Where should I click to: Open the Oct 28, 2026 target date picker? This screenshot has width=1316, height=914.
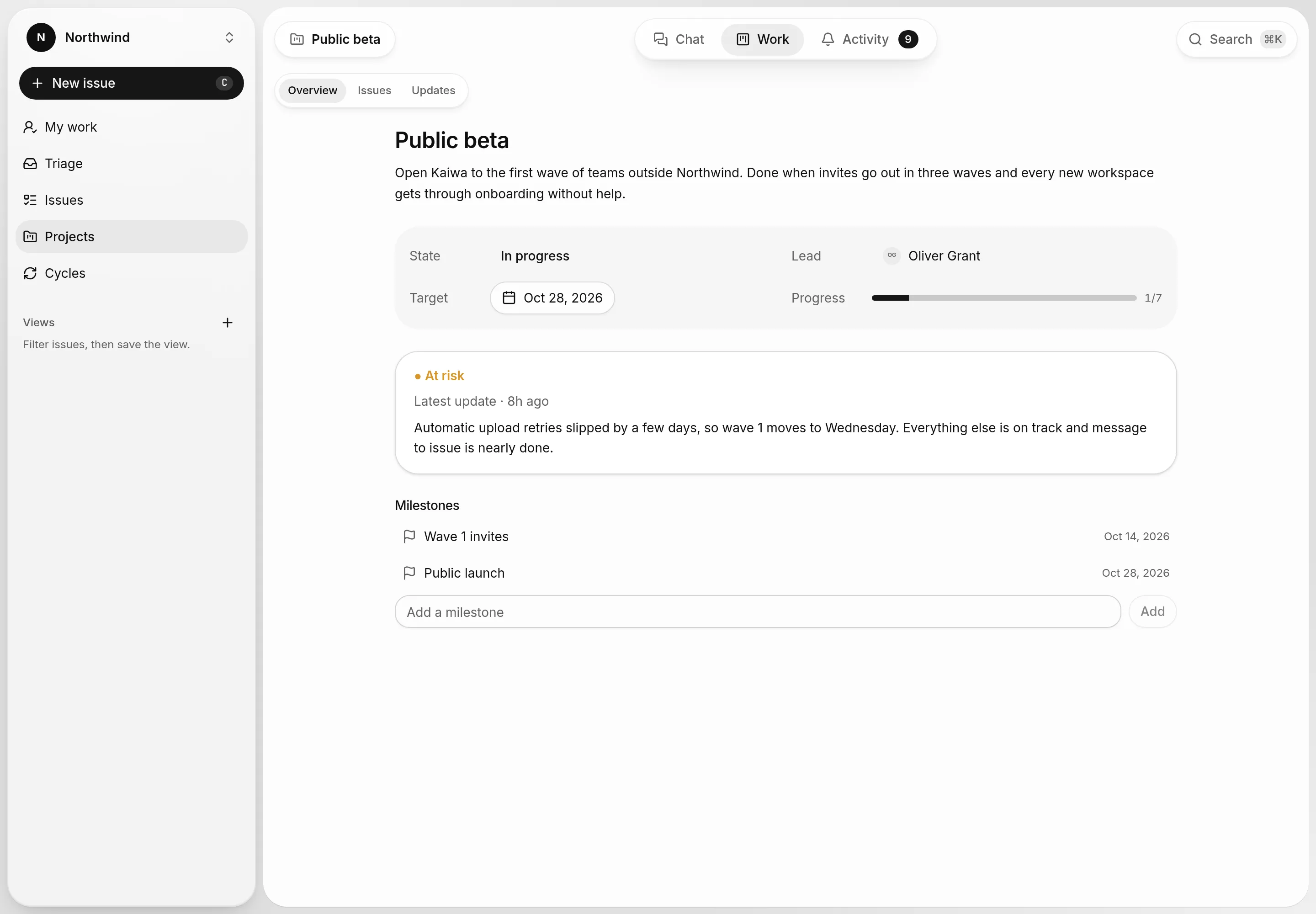pyautogui.click(x=552, y=298)
